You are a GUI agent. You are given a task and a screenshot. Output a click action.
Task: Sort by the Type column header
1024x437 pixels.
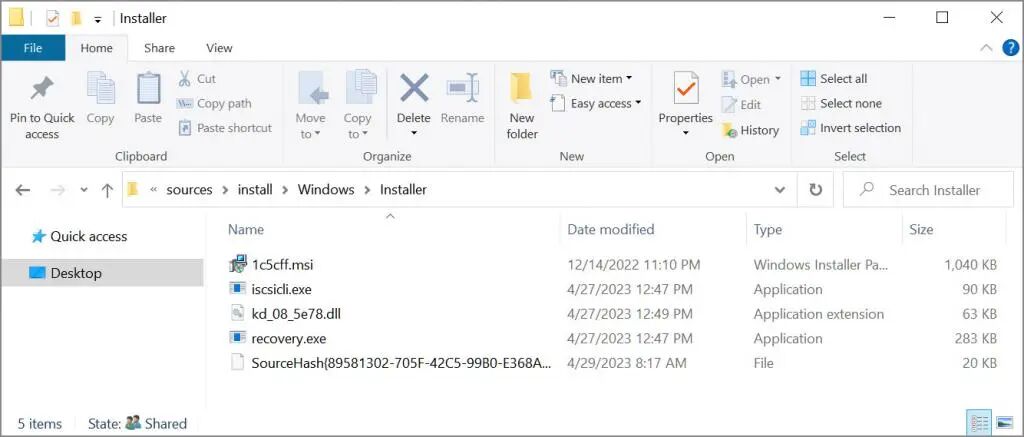click(x=767, y=229)
